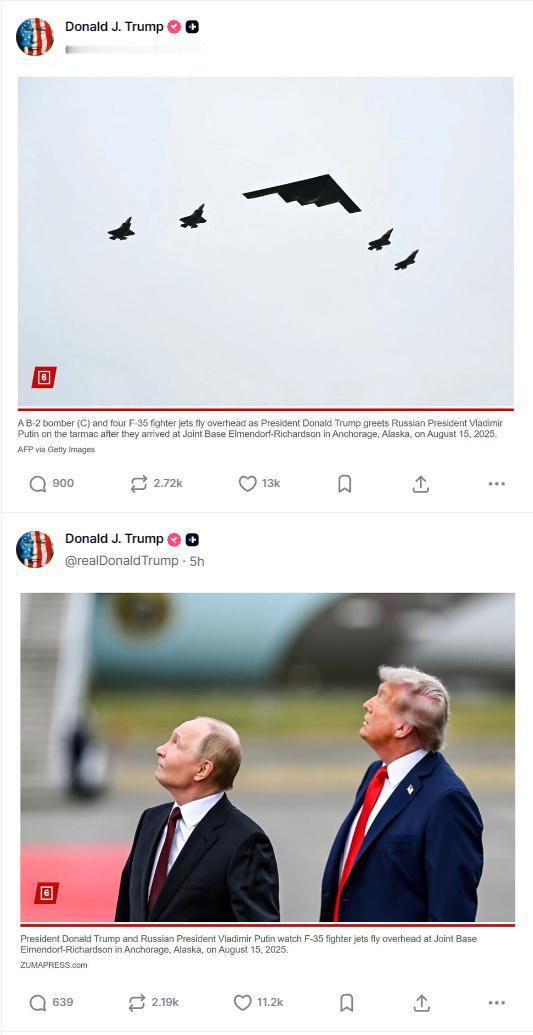Viewport: 533px width, 1035px height.
Task: Open more options menu on first post
Action: [x=497, y=484]
